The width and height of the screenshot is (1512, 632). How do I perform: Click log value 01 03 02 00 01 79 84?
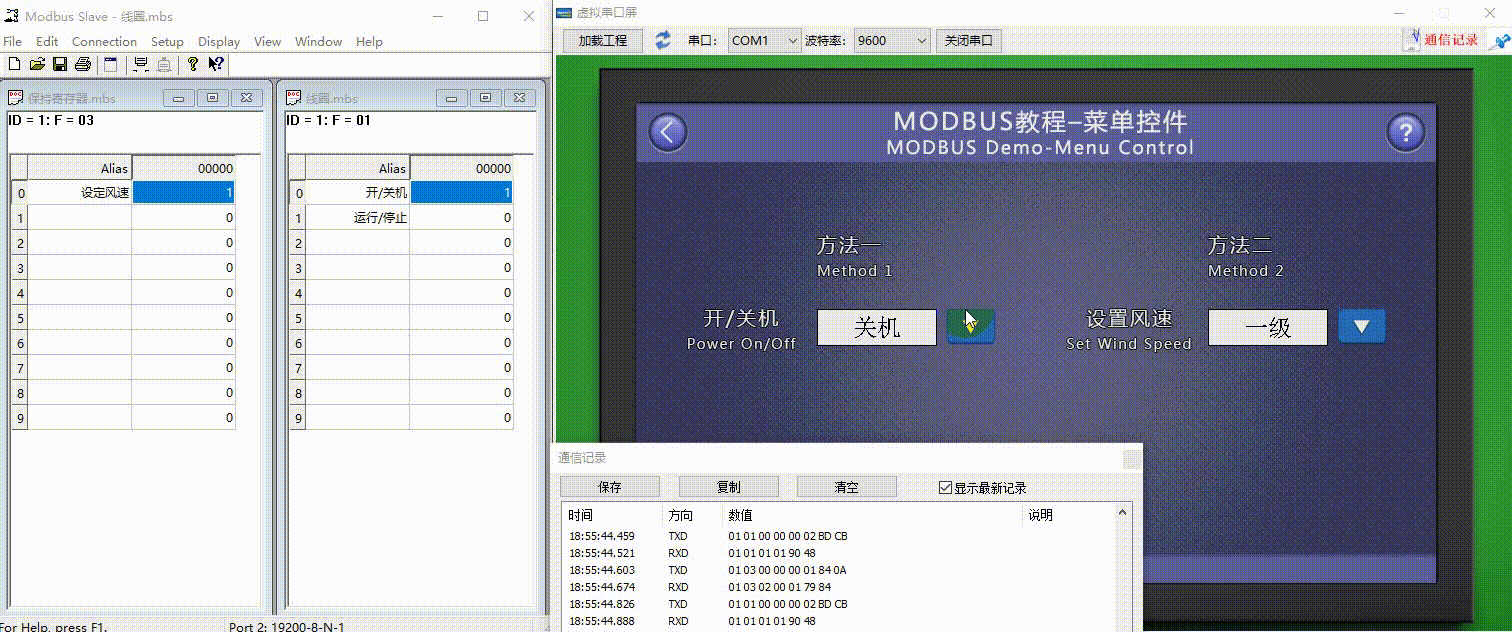tap(779, 587)
